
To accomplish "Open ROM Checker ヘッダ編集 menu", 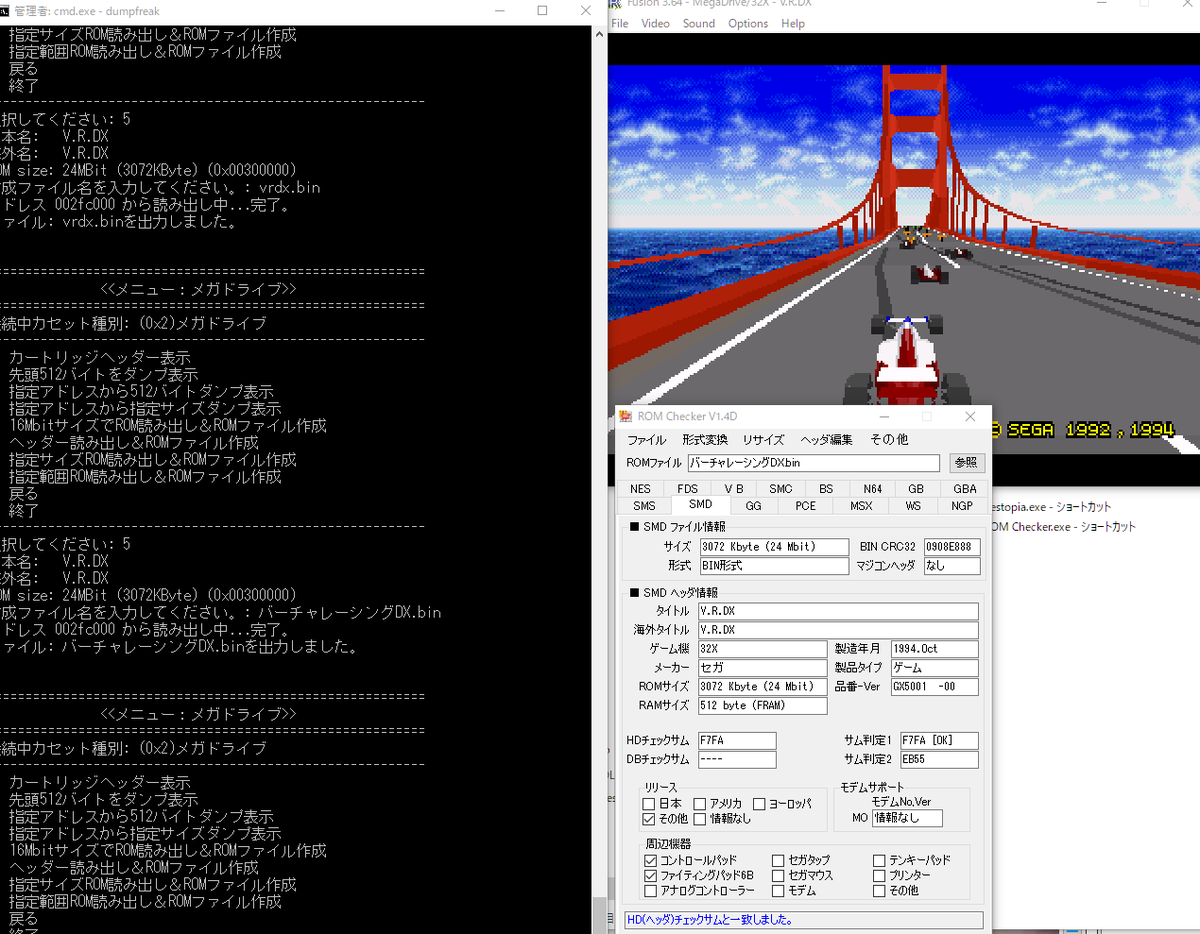I will click(x=827, y=440).
